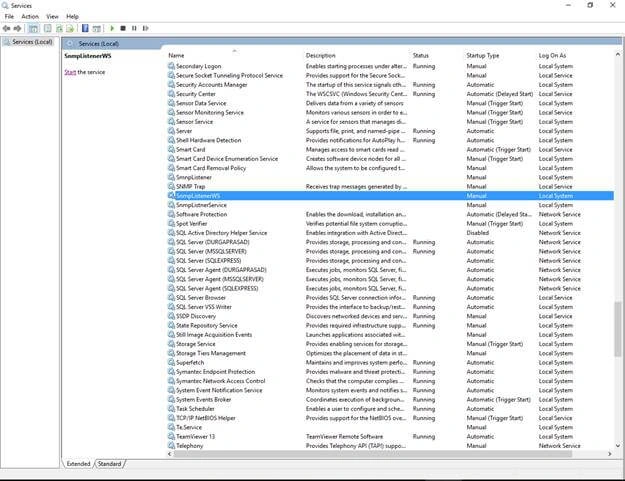Viewport: 625px width, 481px height.
Task: Click the gear icon beside Smart Card
Action: coord(171,149)
